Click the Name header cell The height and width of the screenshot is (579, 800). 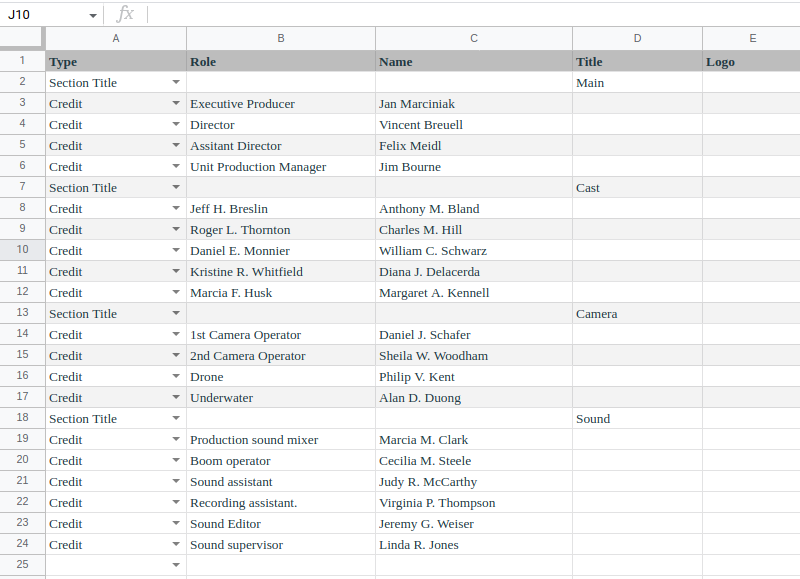[x=473, y=61]
